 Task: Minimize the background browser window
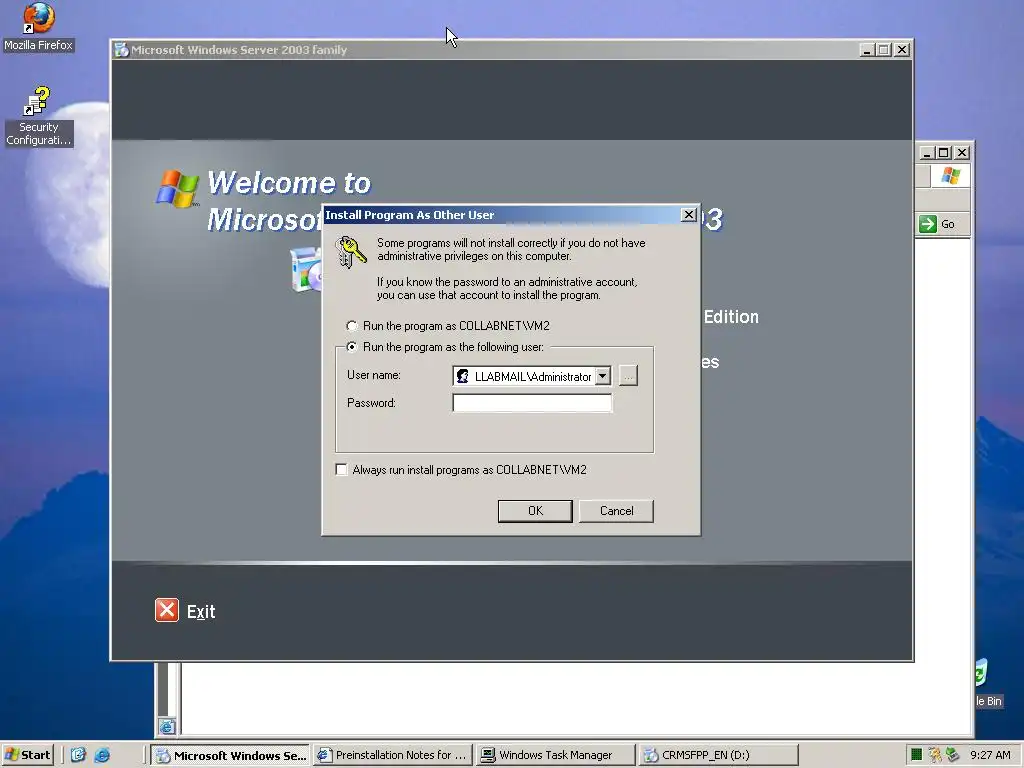point(927,153)
